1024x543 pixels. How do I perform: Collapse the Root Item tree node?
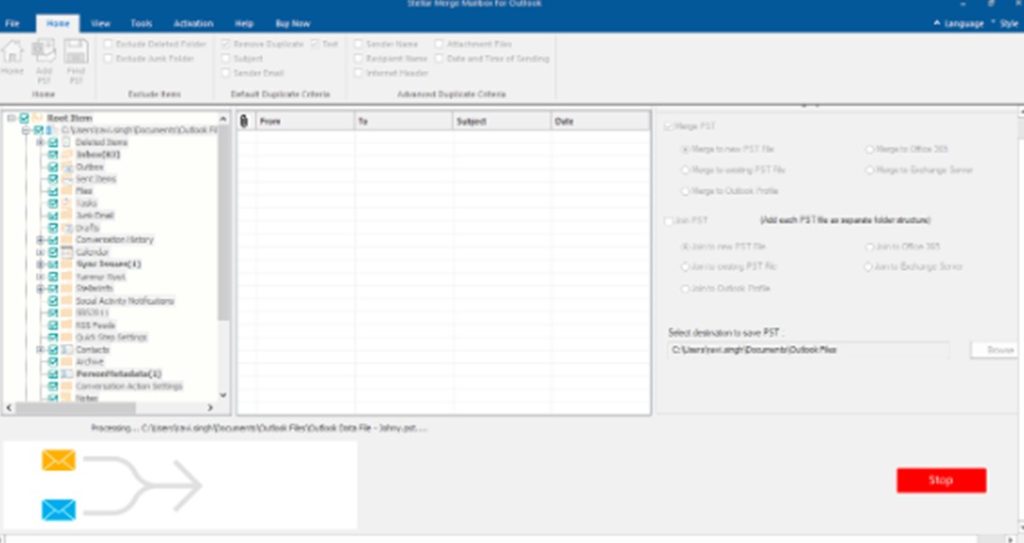10,118
